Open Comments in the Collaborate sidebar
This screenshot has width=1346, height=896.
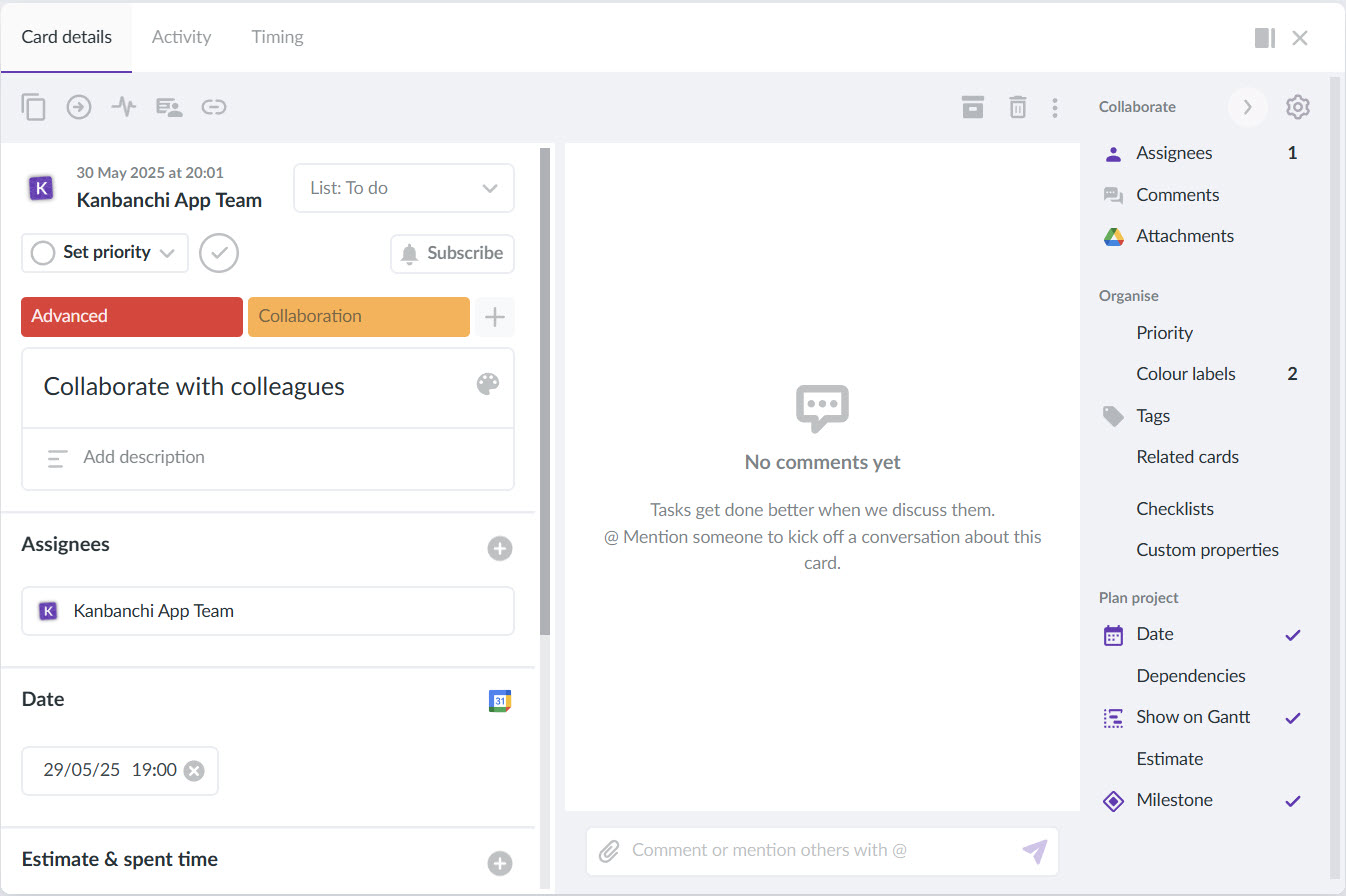(x=1177, y=195)
